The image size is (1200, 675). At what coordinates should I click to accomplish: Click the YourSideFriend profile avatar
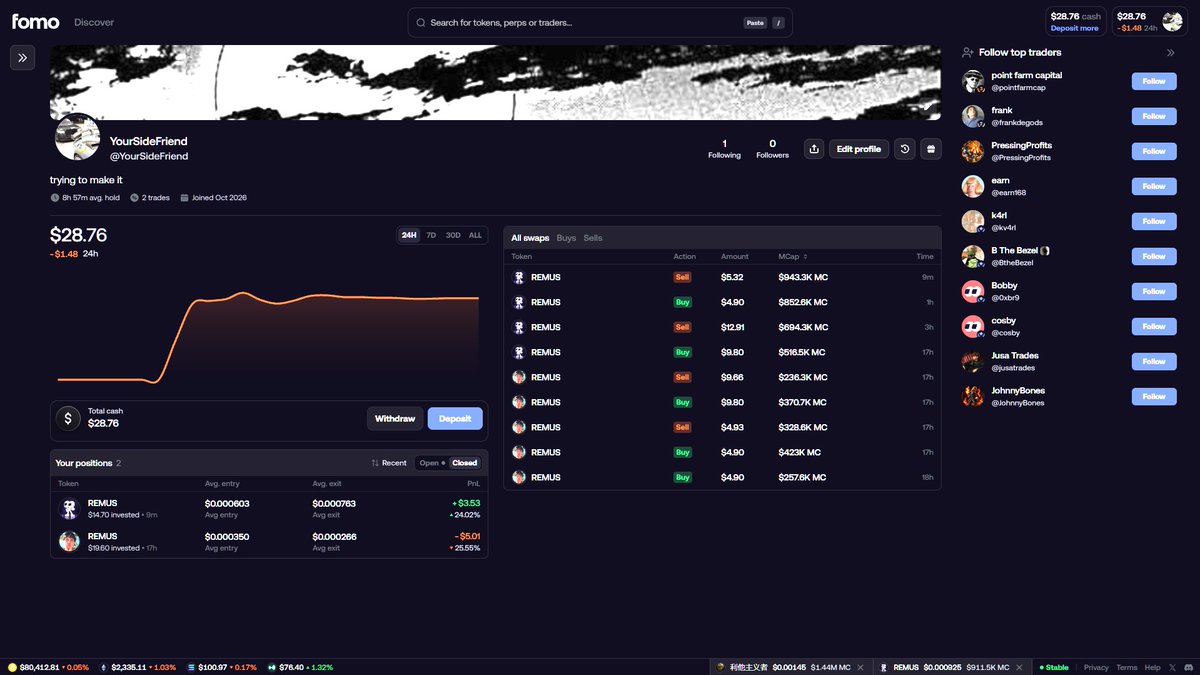tap(77, 137)
